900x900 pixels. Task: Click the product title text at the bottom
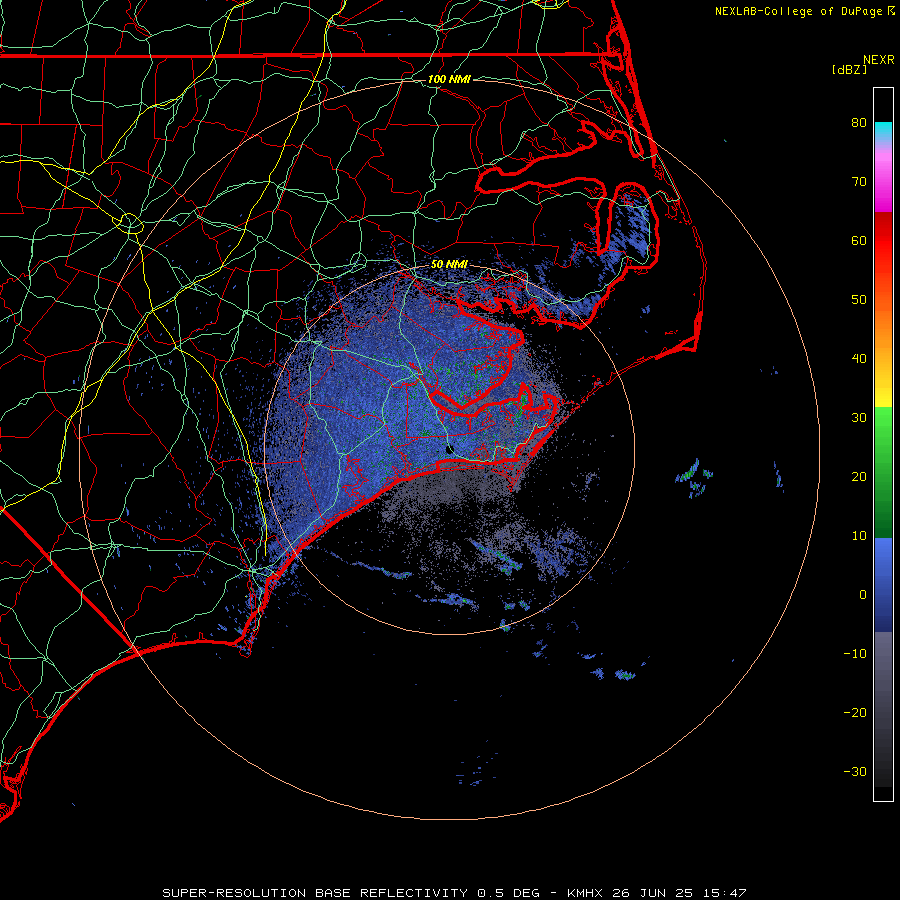[x=454, y=893]
